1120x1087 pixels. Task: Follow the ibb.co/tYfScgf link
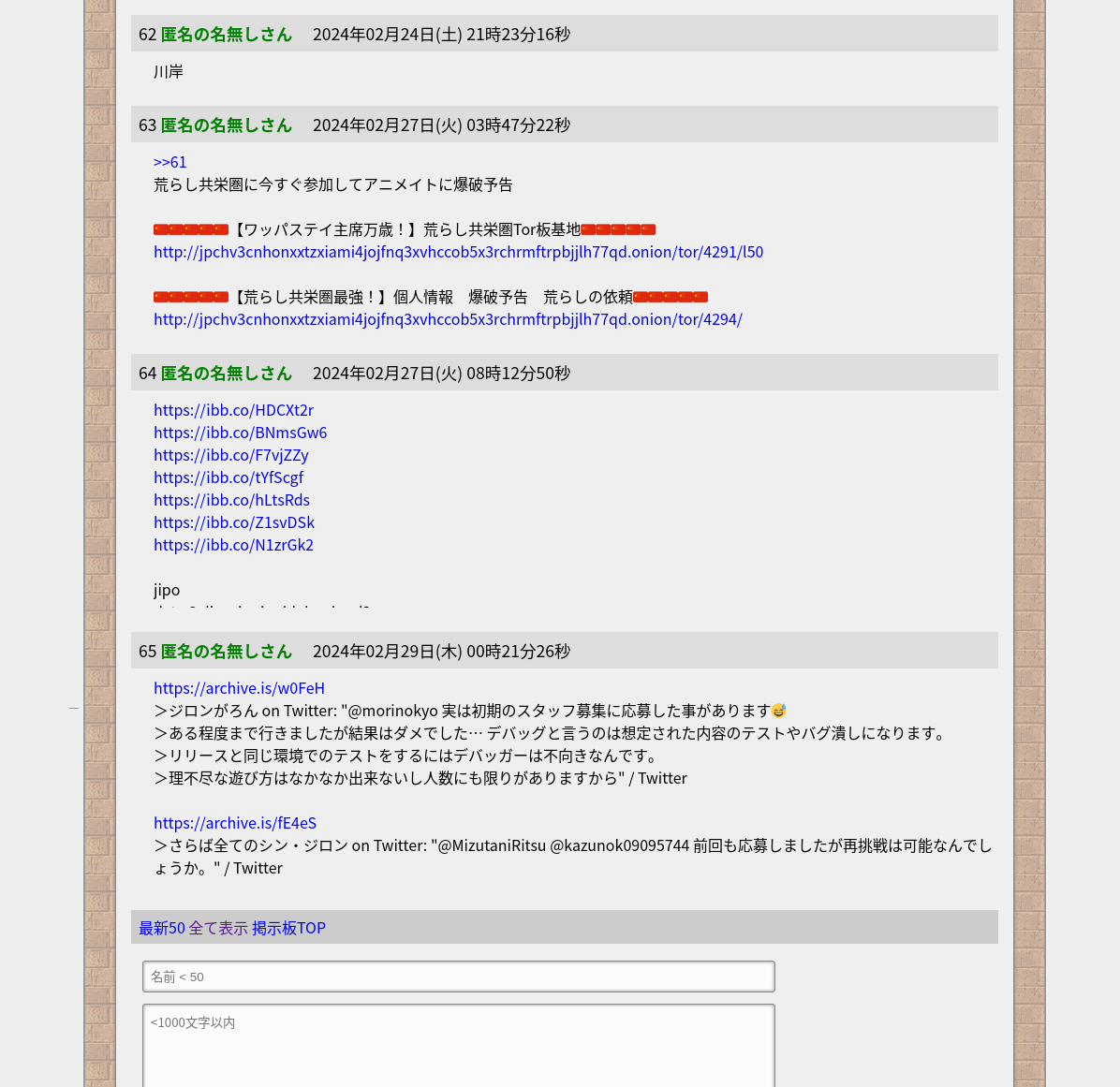pyautogui.click(x=228, y=477)
